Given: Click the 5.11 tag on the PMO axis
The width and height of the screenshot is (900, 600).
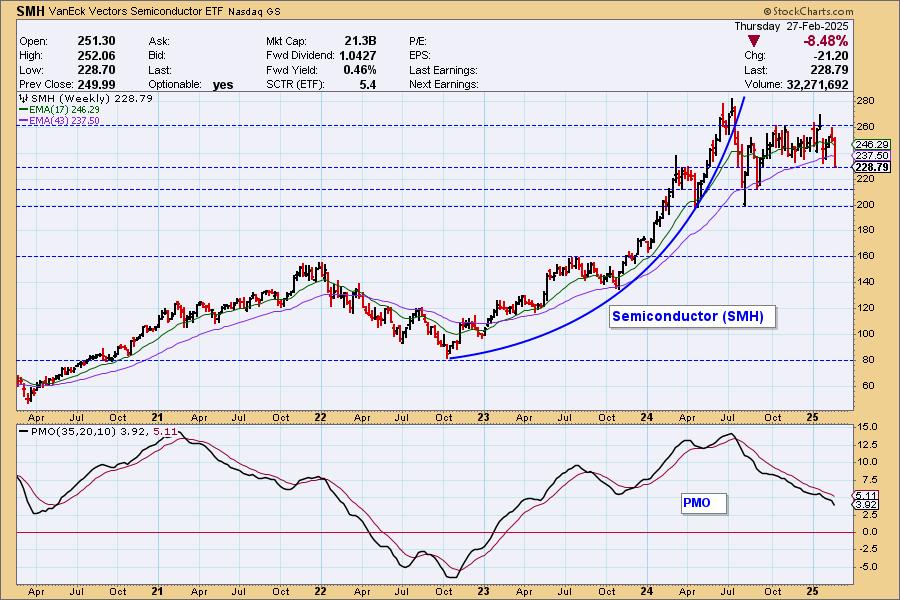Looking at the screenshot, I should tap(866, 496).
